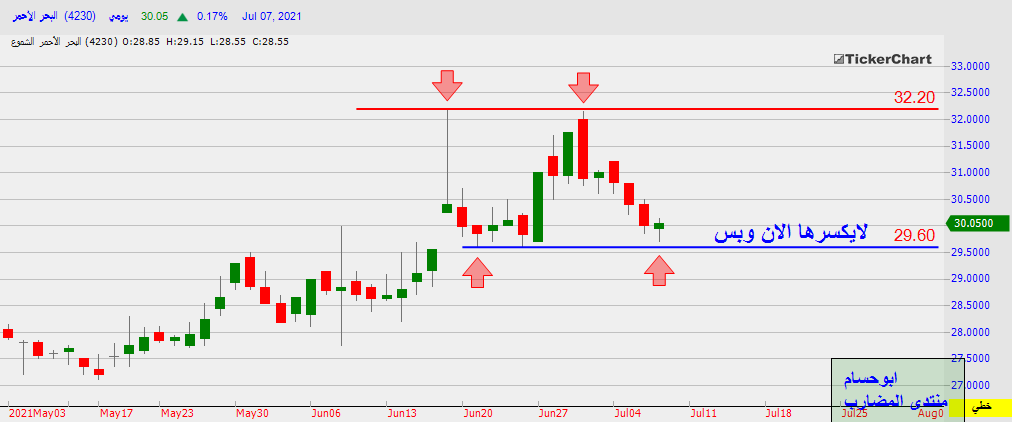Click the high value H:29.15

(185, 42)
